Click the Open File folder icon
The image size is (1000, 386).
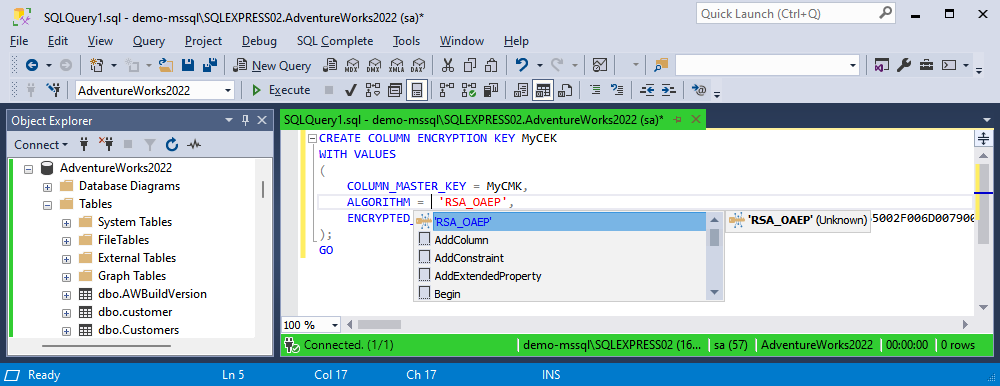[x=166, y=65]
